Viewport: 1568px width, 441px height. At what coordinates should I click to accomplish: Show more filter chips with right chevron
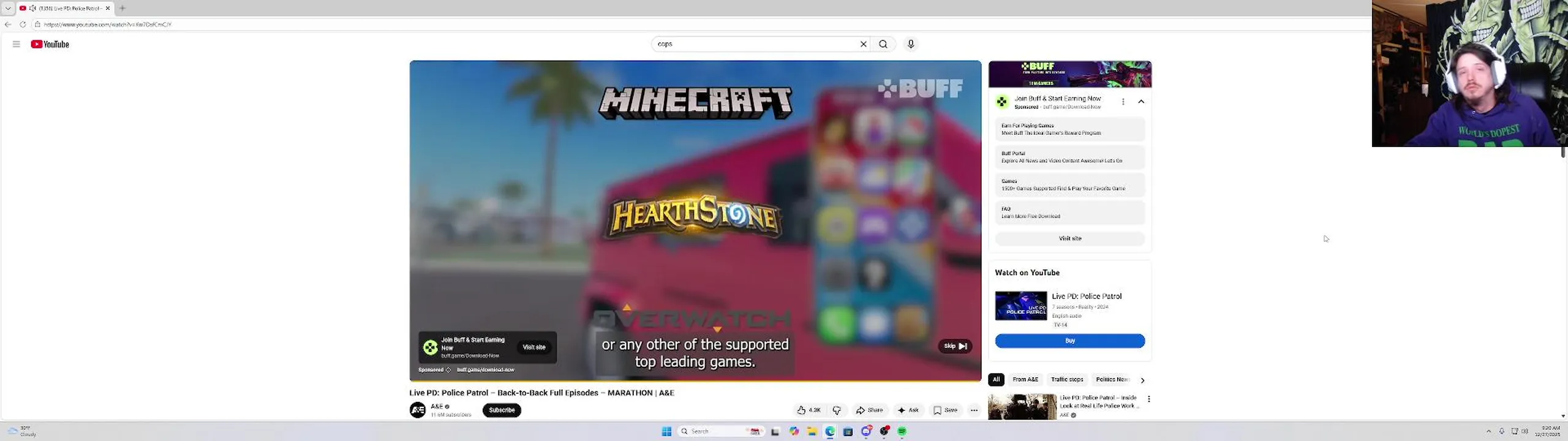point(1142,380)
